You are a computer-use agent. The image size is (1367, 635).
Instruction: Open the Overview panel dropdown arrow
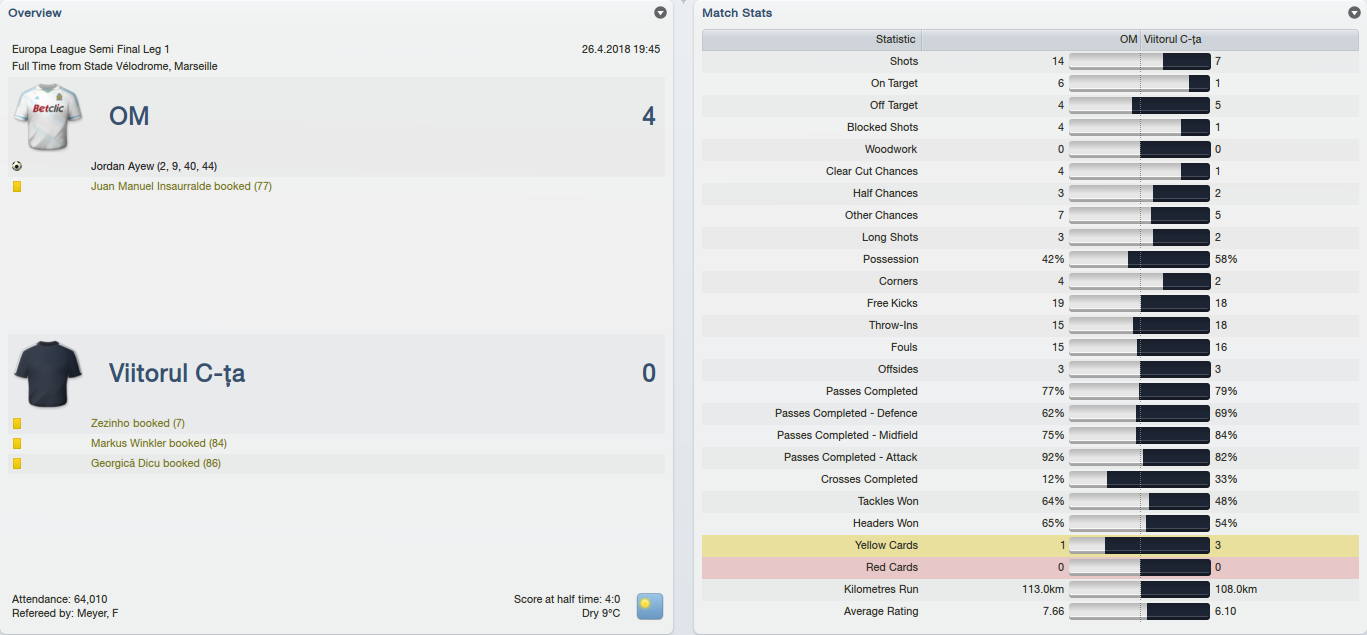[660, 13]
